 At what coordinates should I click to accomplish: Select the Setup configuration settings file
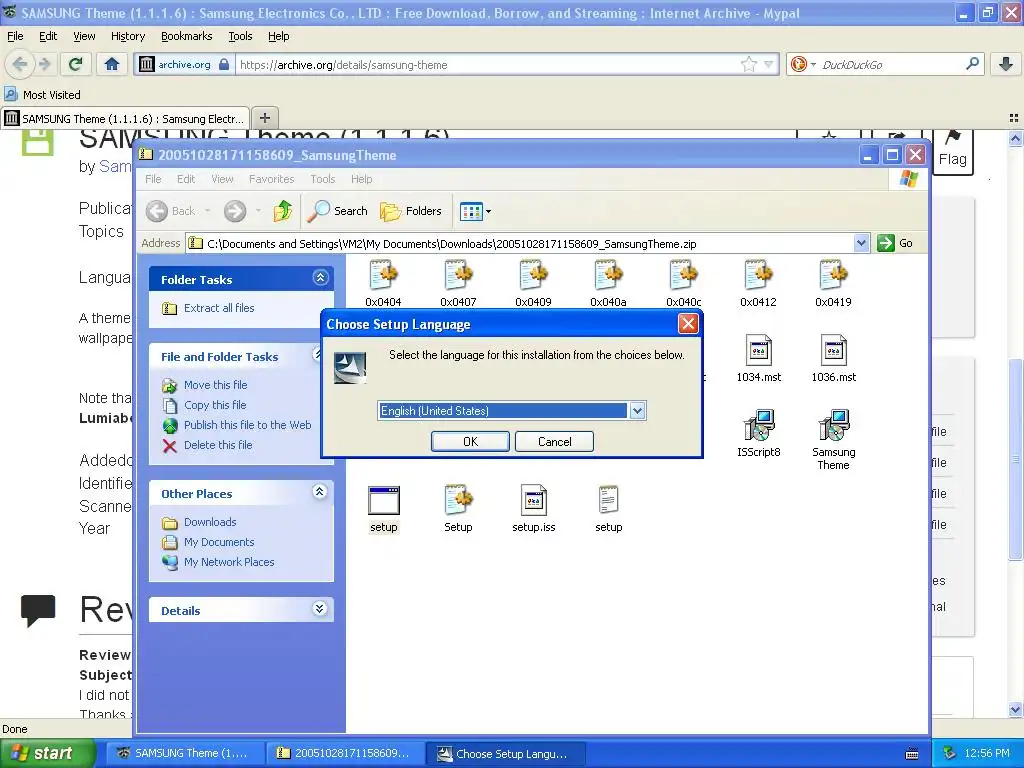coord(458,509)
